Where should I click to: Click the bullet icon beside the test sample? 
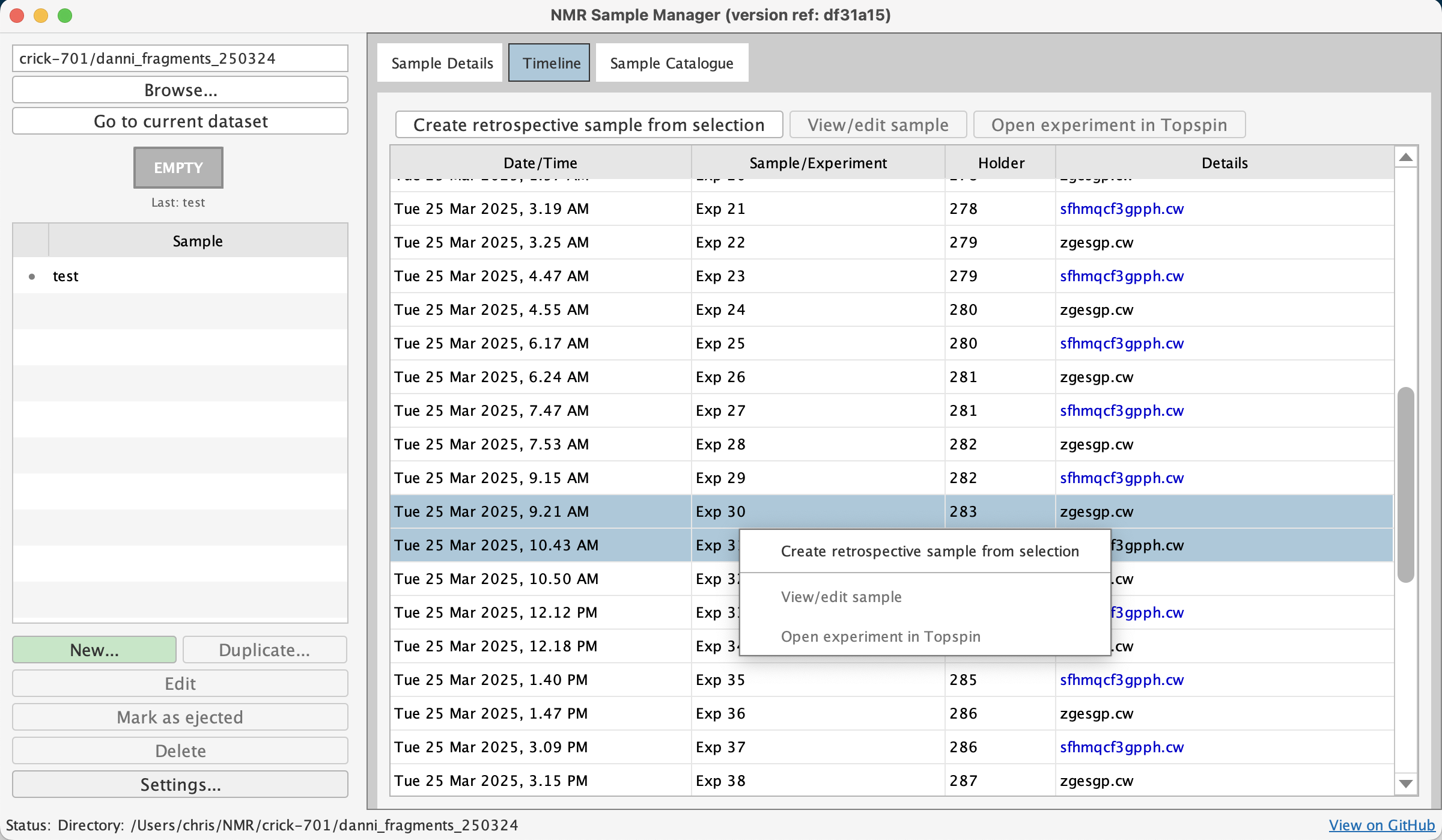pyautogui.click(x=32, y=276)
